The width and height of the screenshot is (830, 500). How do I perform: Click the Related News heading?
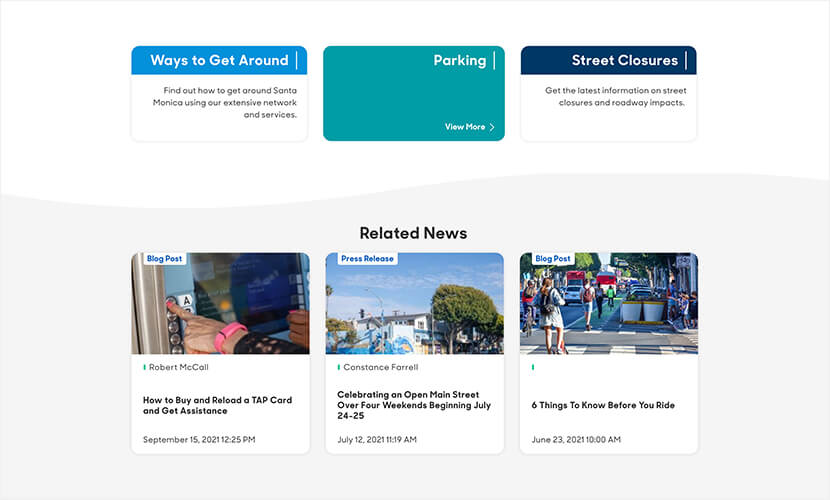pyautogui.click(x=413, y=233)
